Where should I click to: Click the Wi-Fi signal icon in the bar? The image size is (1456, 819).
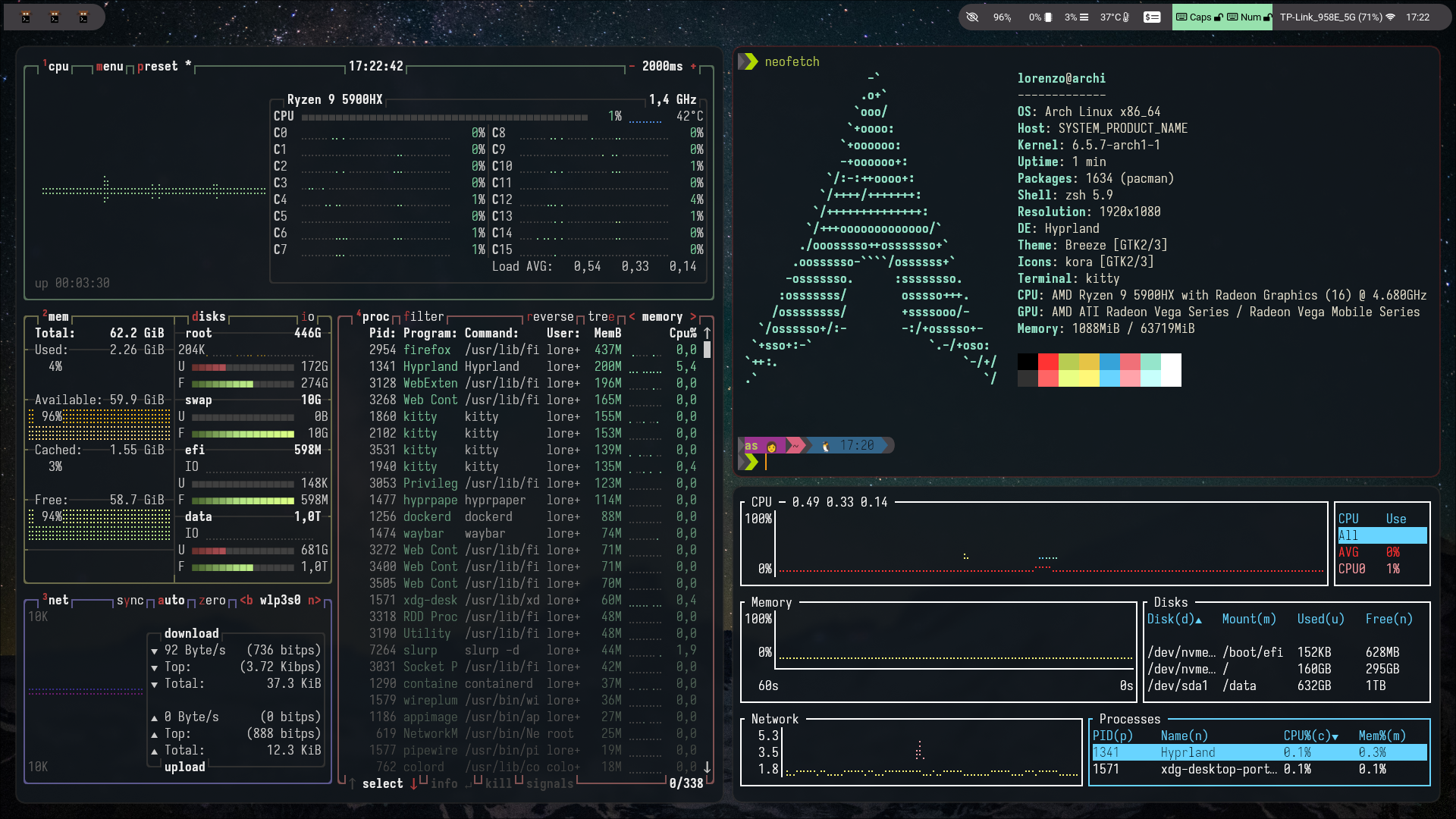tap(1390, 17)
